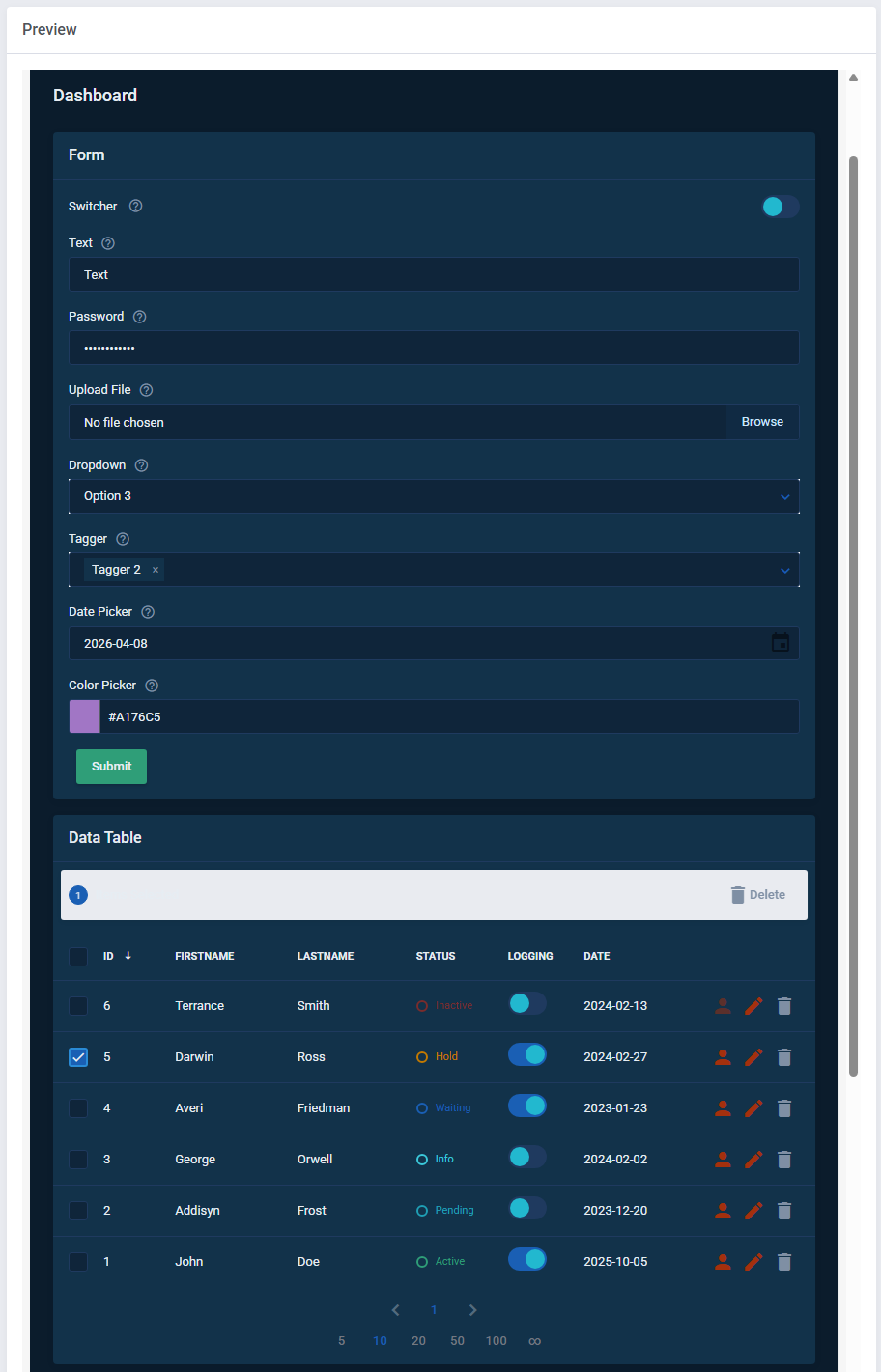Click the green Submit button
The width and height of the screenshot is (881, 1372).
tap(111, 767)
